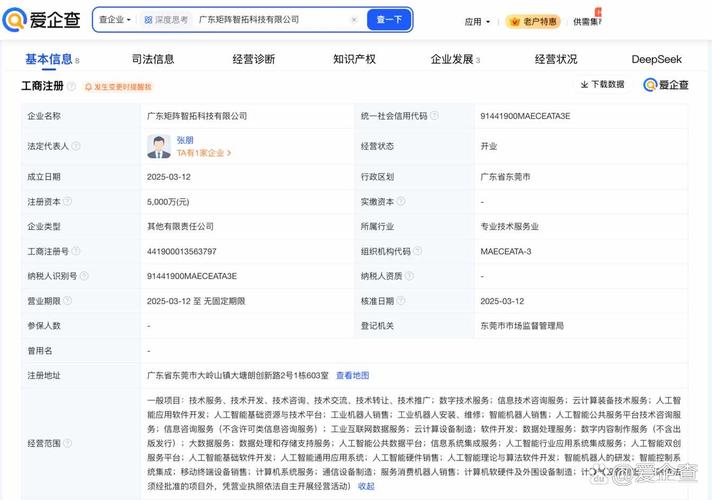
Task: Click help icon next to 纳税人识别号
Action: click(x=84, y=276)
